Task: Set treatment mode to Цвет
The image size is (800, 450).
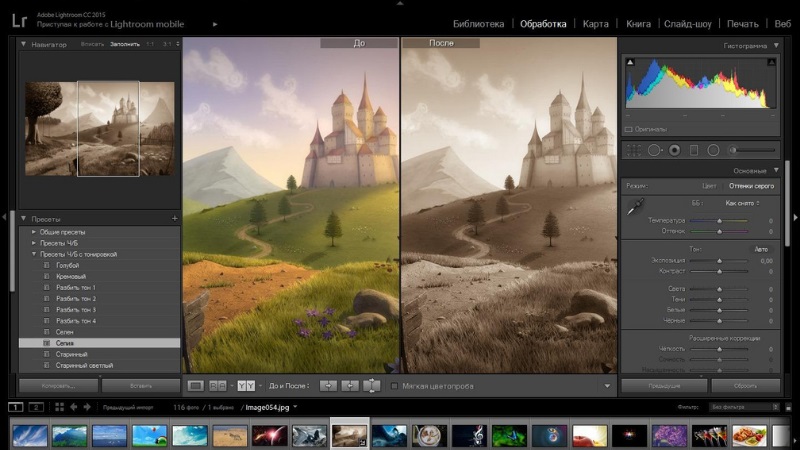Action: coord(709,186)
